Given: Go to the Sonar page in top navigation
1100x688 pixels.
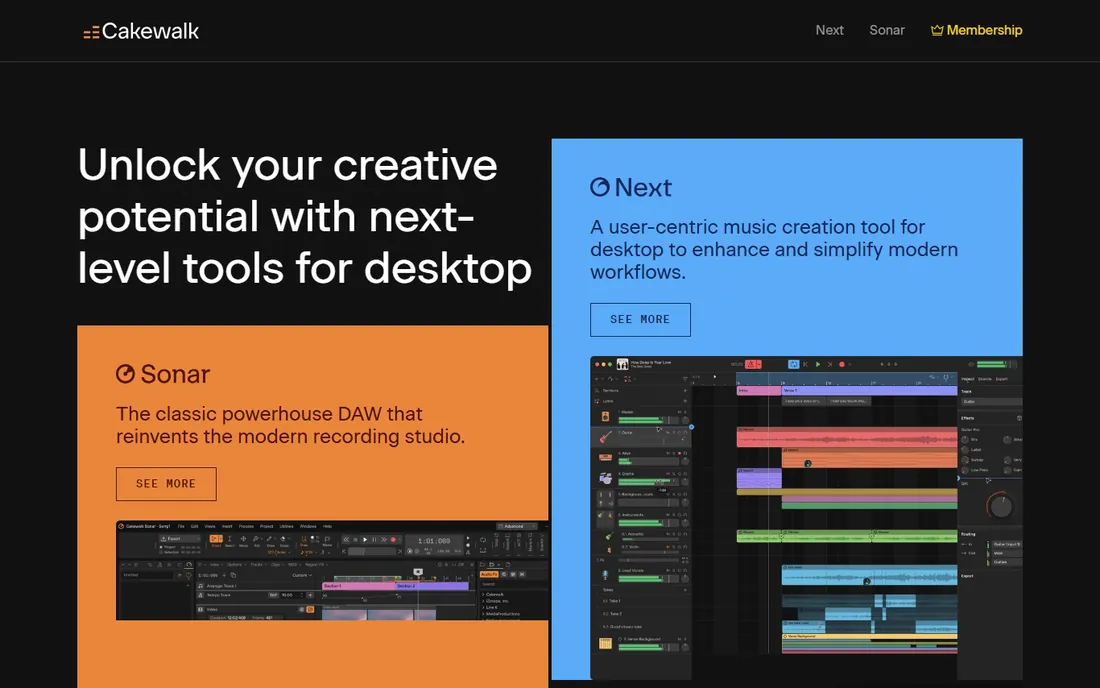Looking at the screenshot, I should coord(887,30).
